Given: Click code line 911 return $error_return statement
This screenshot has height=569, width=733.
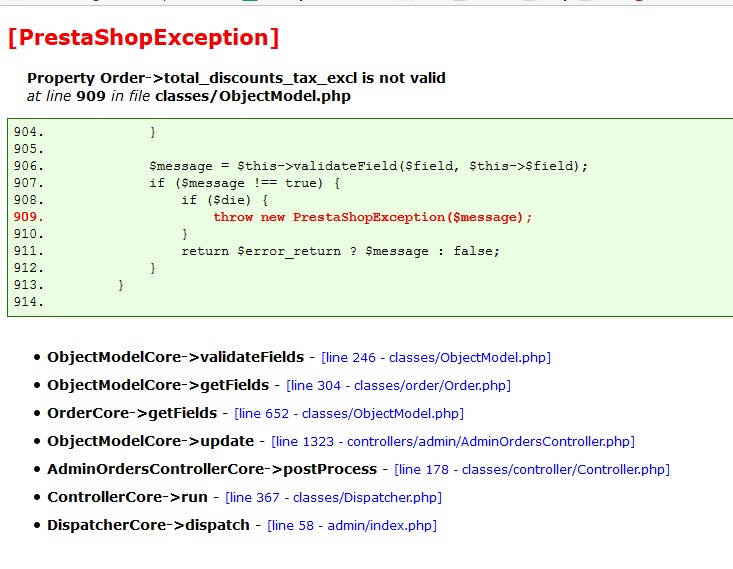Looking at the screenshot, I should coord(340,252).
